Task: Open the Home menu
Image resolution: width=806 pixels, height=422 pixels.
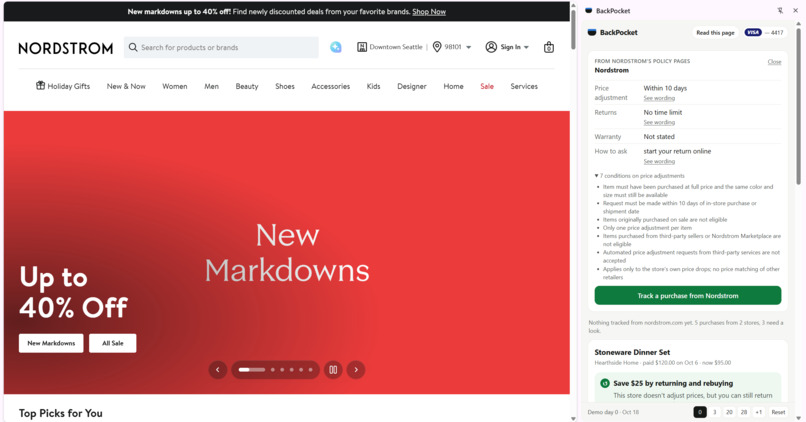Action: point(453,86)
